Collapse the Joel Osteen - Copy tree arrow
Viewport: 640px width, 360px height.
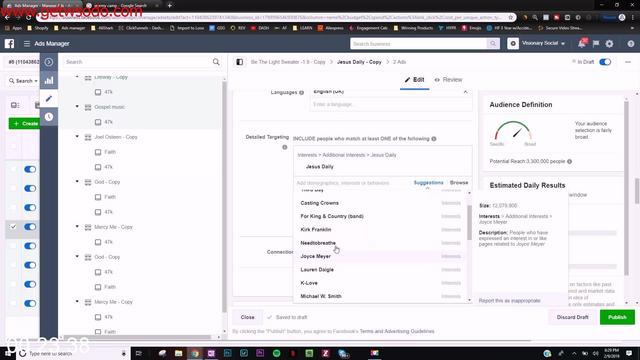[77, 137]
